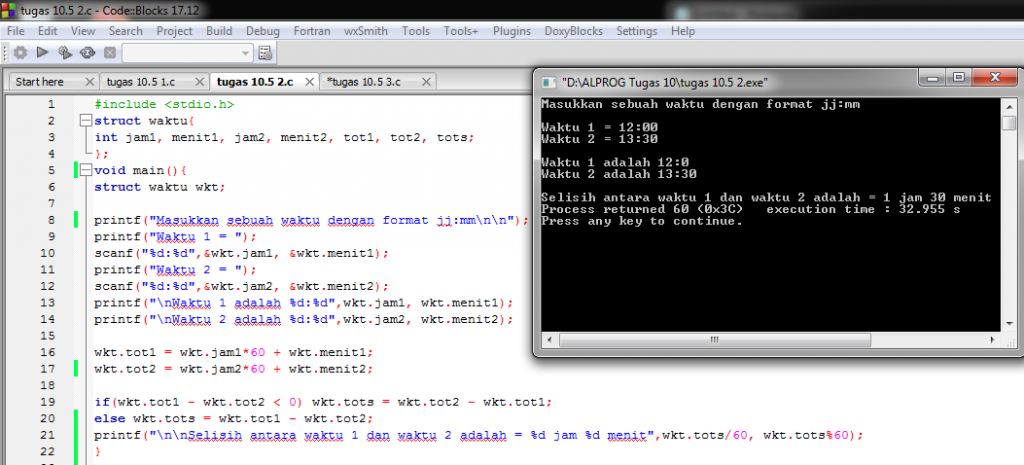Click line number 15 in the editor margin
This screenshot has height=465, width=1024.
[51, 336]
